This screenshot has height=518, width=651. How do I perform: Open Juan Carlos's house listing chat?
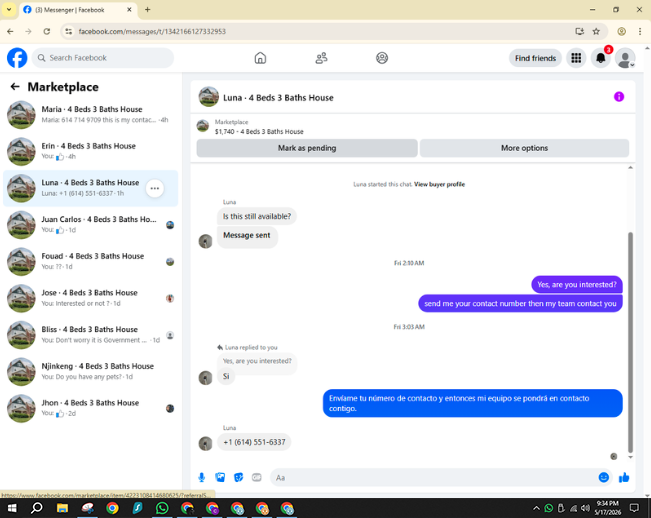point(91,225)
